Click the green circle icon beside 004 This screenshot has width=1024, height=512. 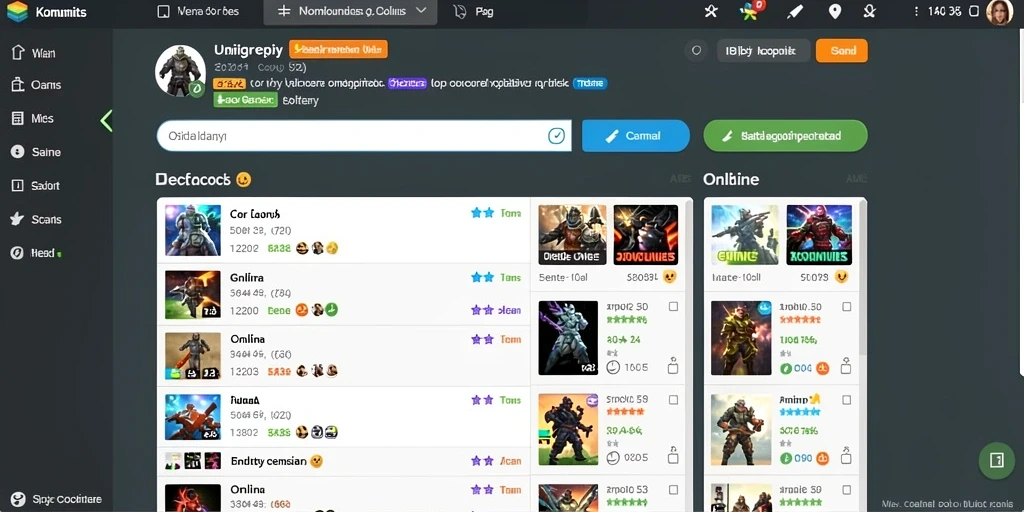(x=786, y=368)
